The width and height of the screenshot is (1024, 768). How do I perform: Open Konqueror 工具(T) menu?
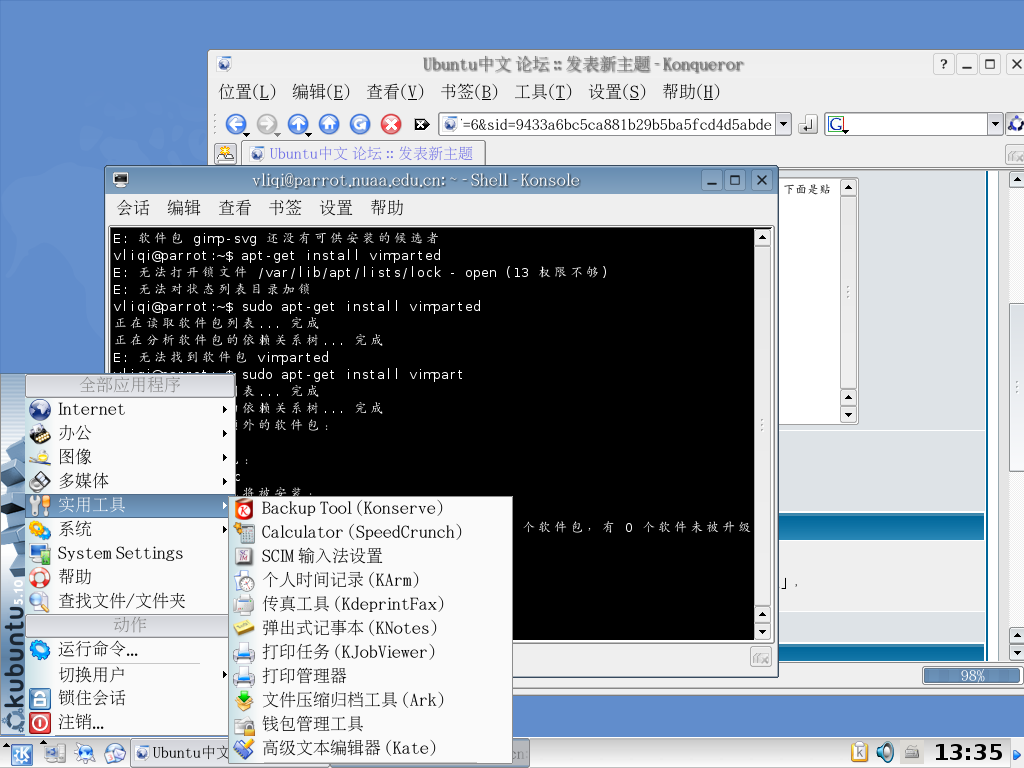coord(543,92)
